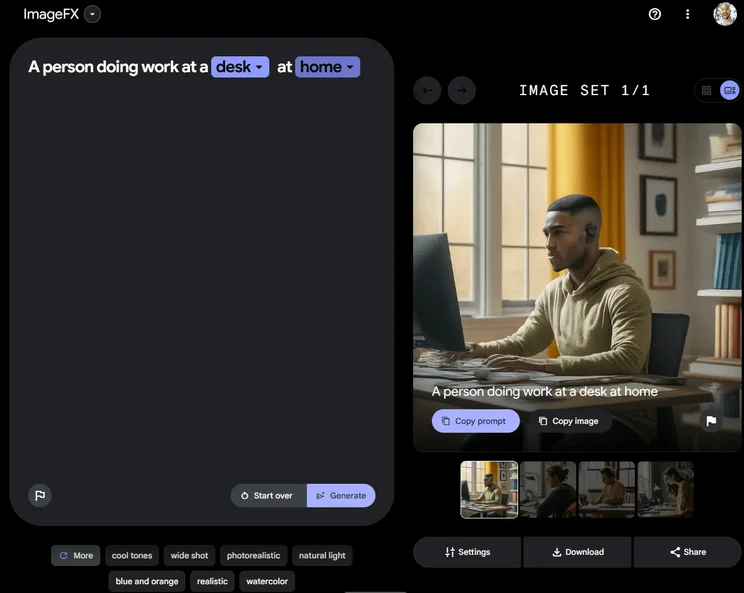Add the 'realistic' style chip
The width and height of the screenshot is (744, 593).
(x=212, y=581)
